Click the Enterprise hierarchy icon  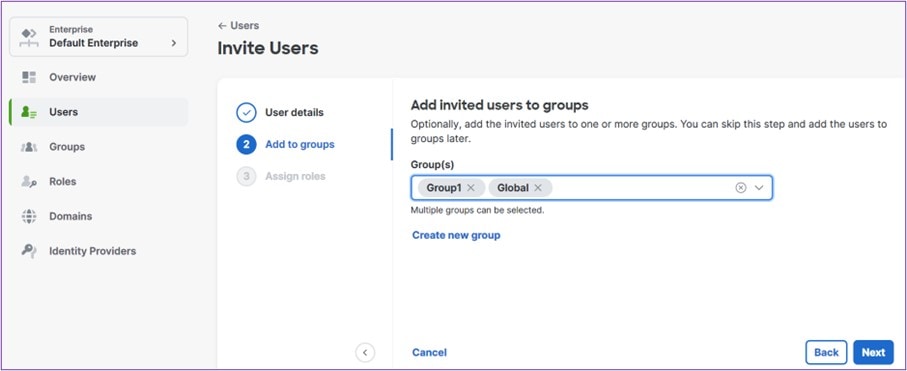click(x=30, y=36)
